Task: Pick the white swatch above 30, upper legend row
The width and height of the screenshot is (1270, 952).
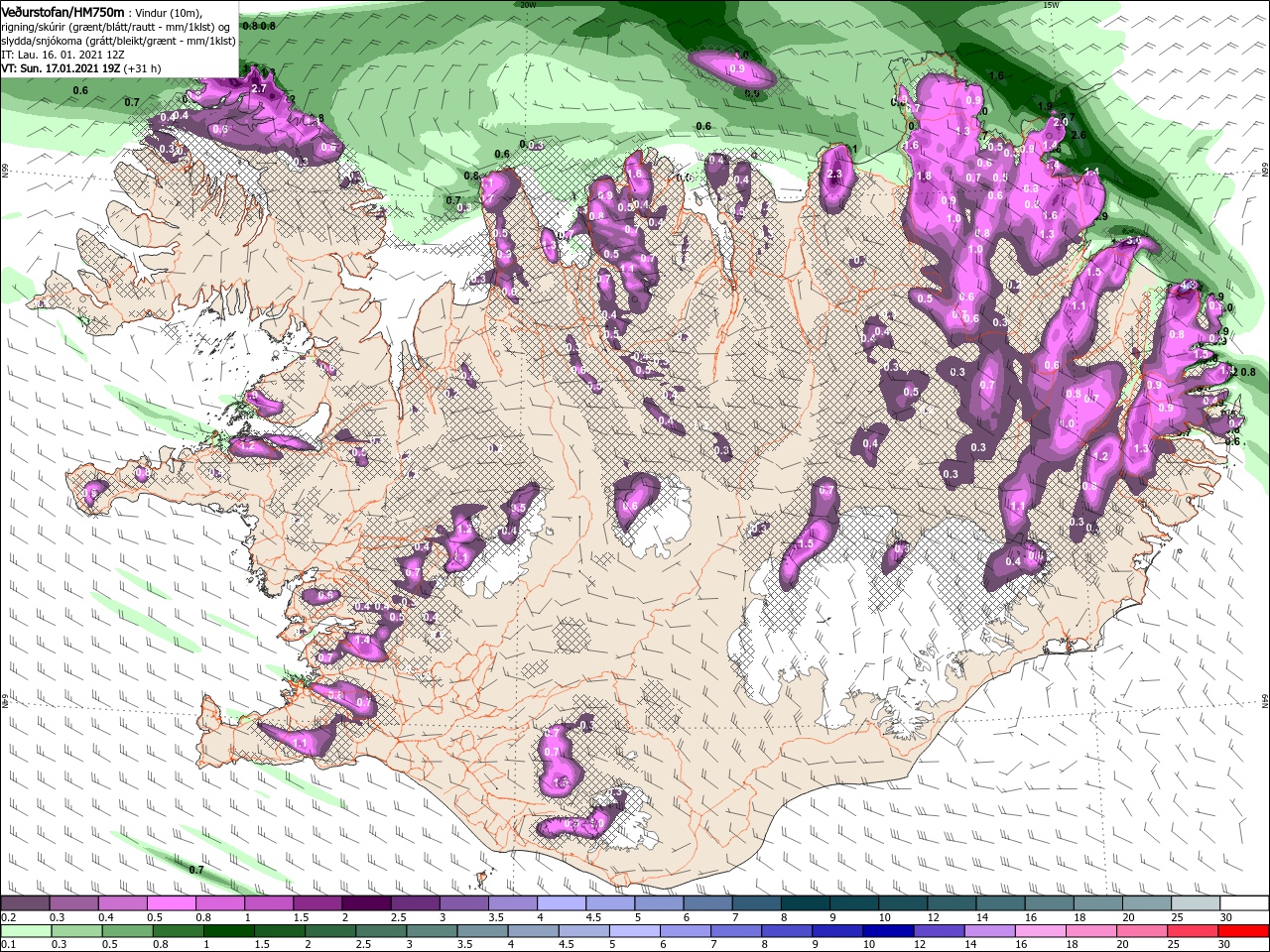Action: click(x=1245, y=903)
